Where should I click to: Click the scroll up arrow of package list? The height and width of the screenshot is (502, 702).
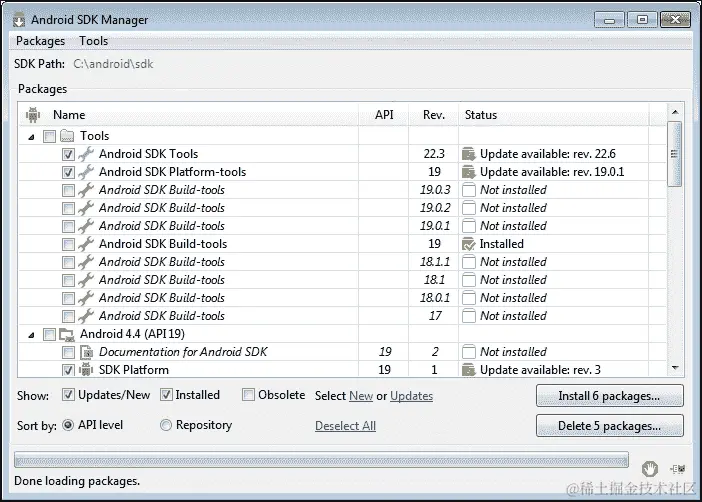click(675, 112)
